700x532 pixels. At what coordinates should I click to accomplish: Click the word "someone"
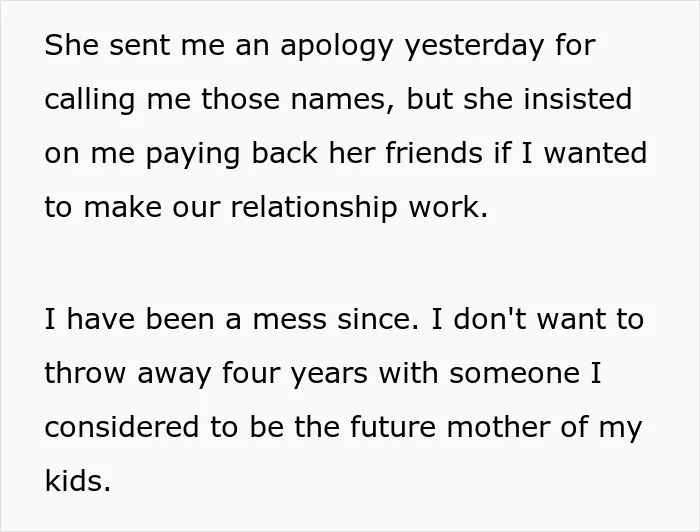coord(514,374)
